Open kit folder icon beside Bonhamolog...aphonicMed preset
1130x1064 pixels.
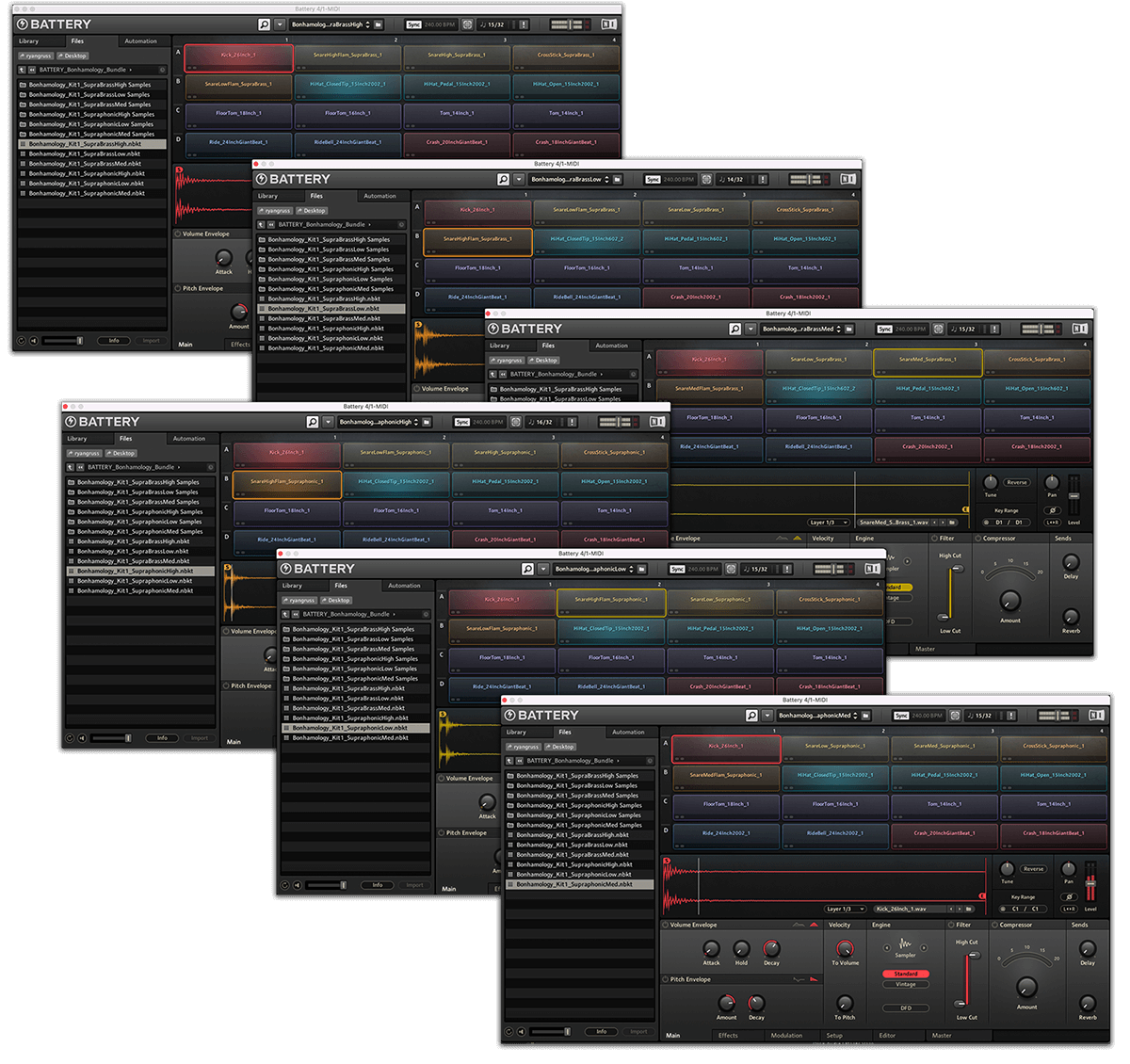pos(865,716)
